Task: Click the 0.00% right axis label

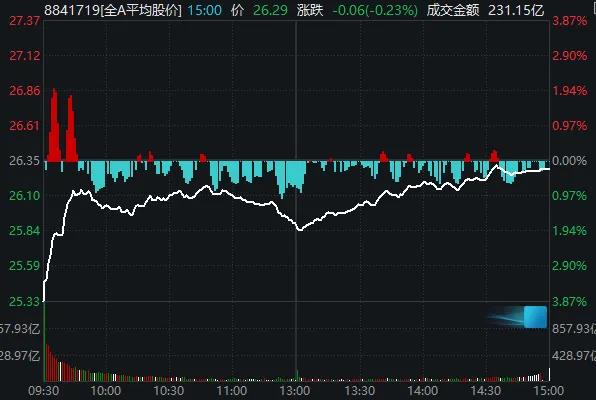Action: pyautogui.click(x=569, y=160)
